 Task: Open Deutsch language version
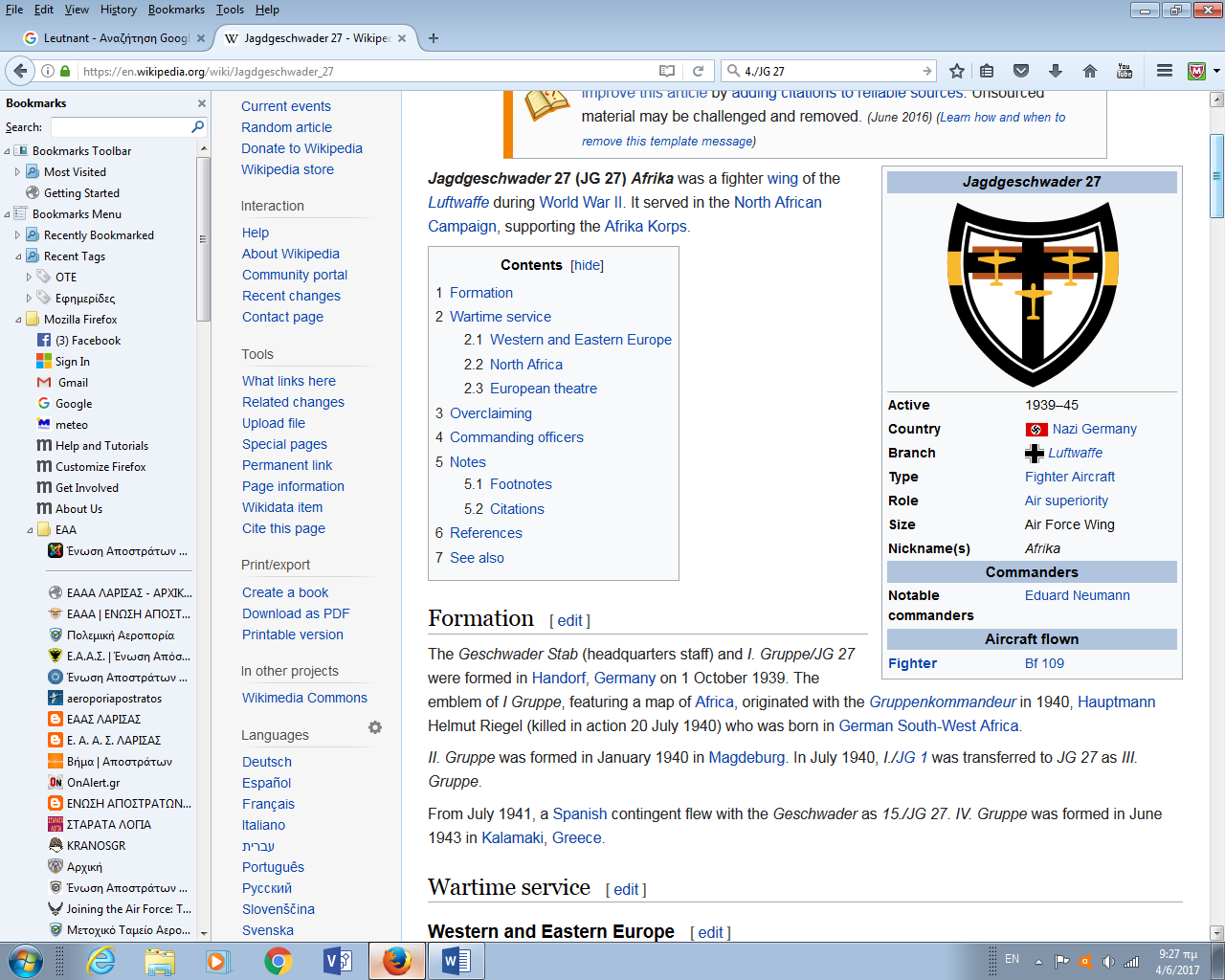(x=267, y=762)
